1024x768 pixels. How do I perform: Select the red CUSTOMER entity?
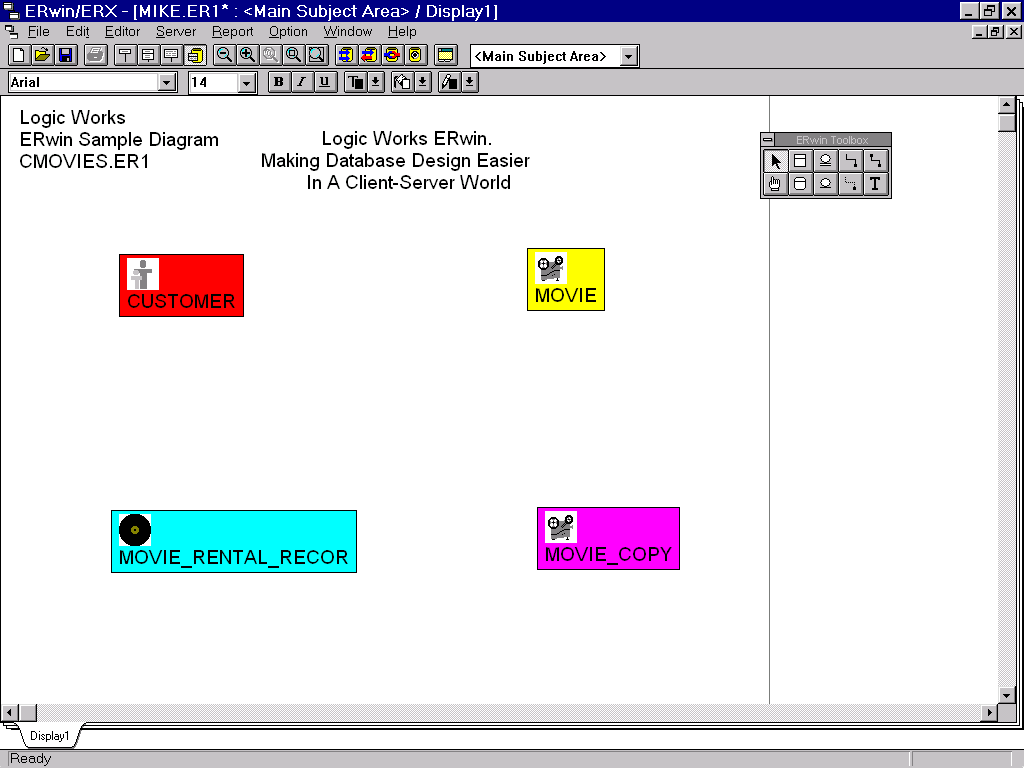tap(181, 286)
